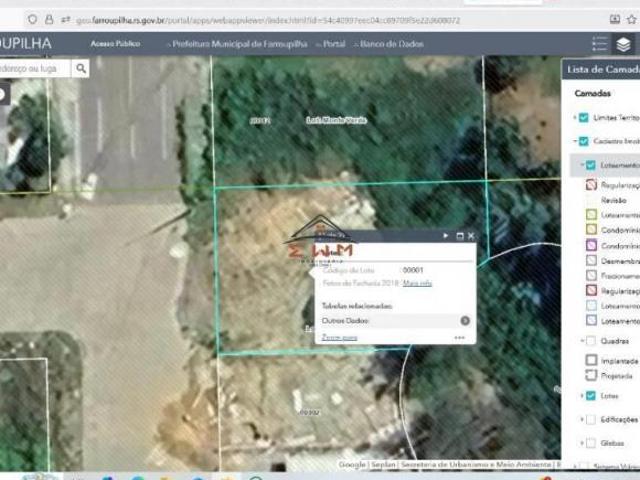Collapse the Quadras layer legend

(582, 341)
